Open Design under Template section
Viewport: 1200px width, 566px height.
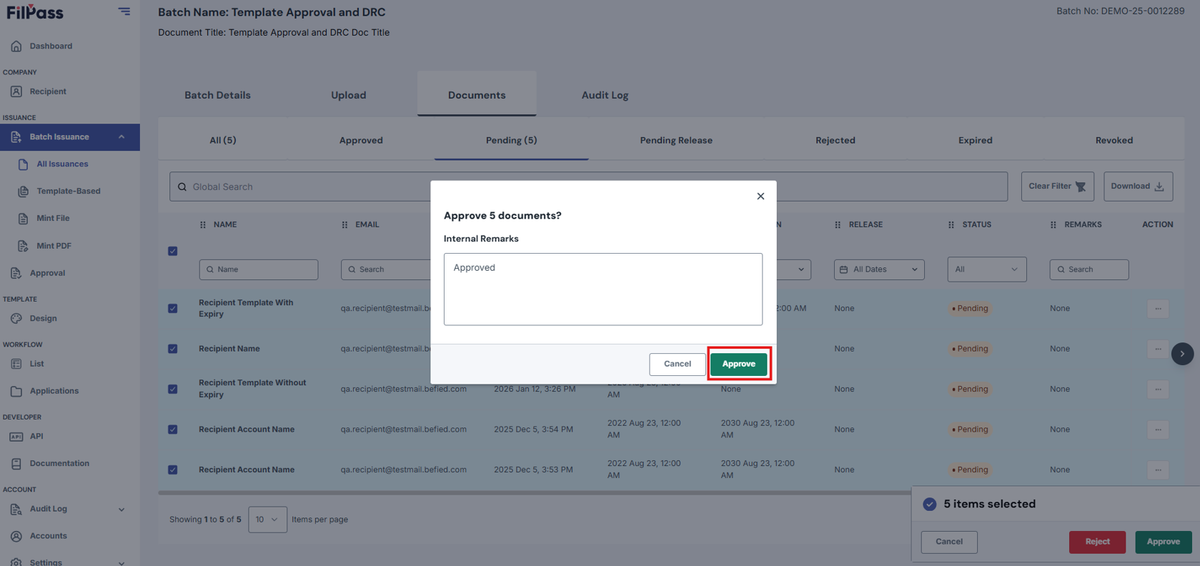tap(43, 318)
